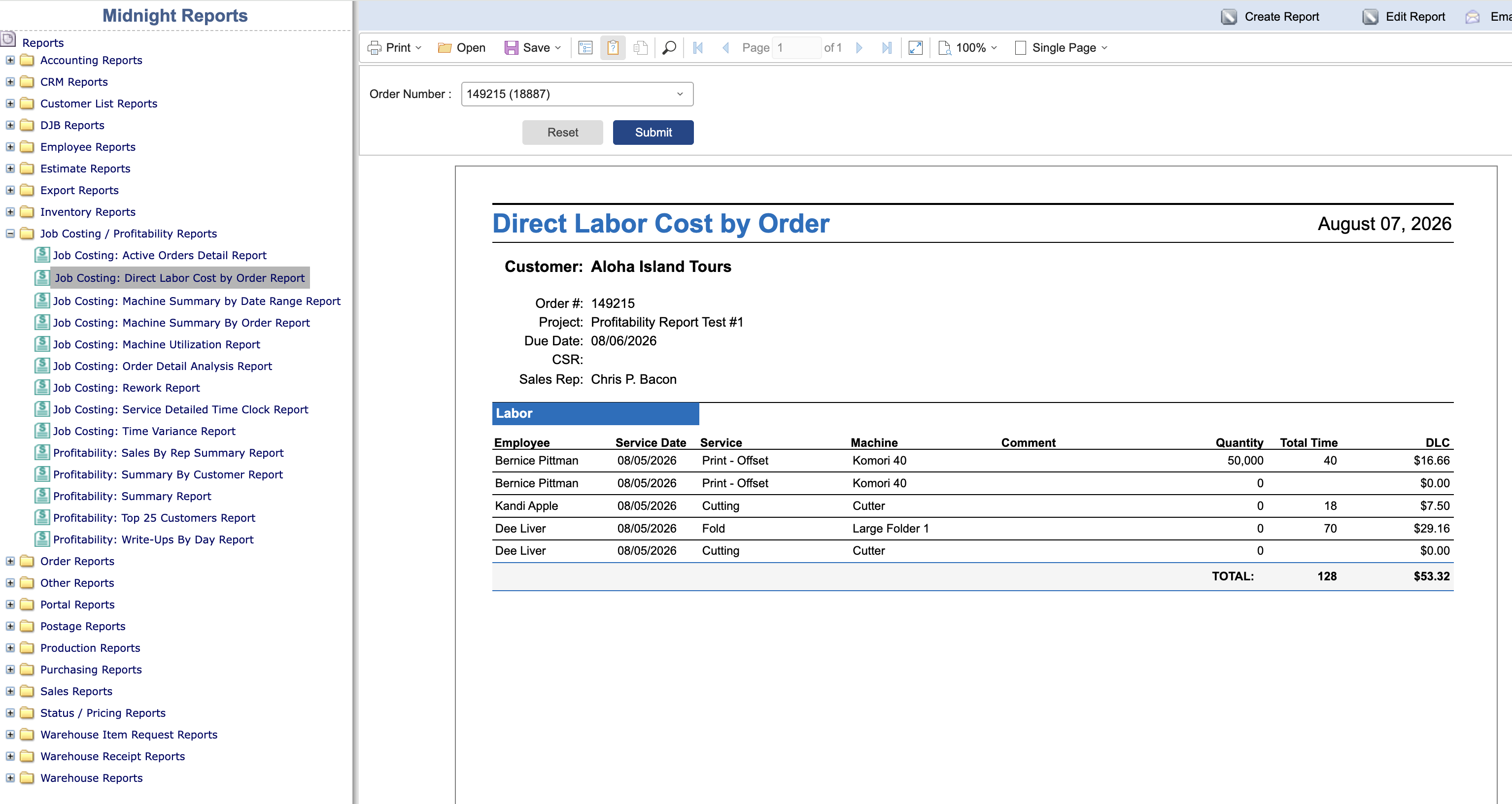The width and height of the screenshot is (1512, 804).
Task: Click the Machine Utilization Report icon
Action: 42,344
